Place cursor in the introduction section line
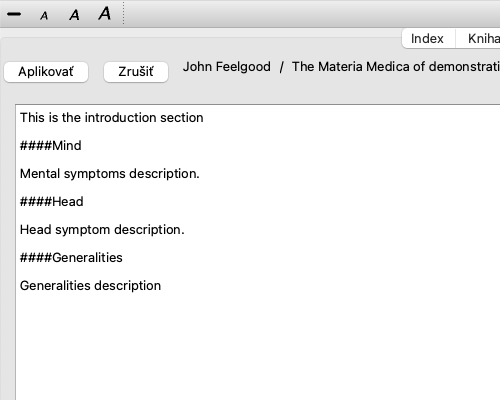Screen dimensions: 500x400 [111, 118]
